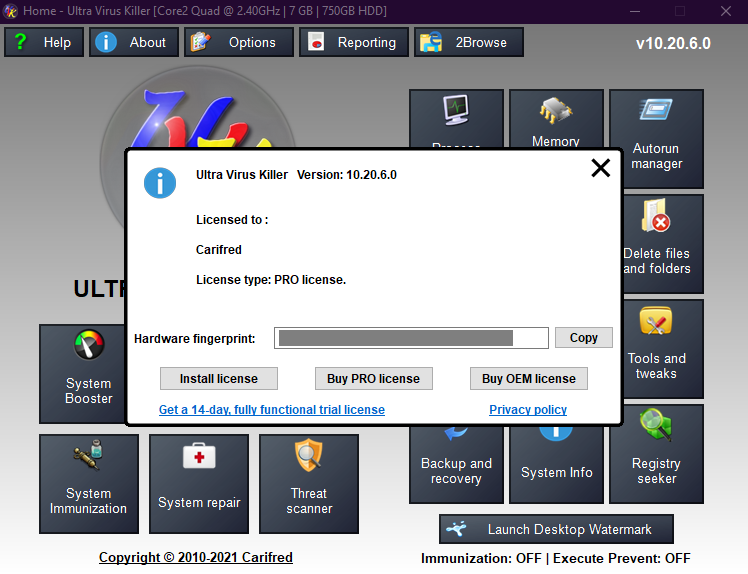This screenshot has width=748, height=574.
Task: Click the Copy fingerprint button
Action: (583, 338)
